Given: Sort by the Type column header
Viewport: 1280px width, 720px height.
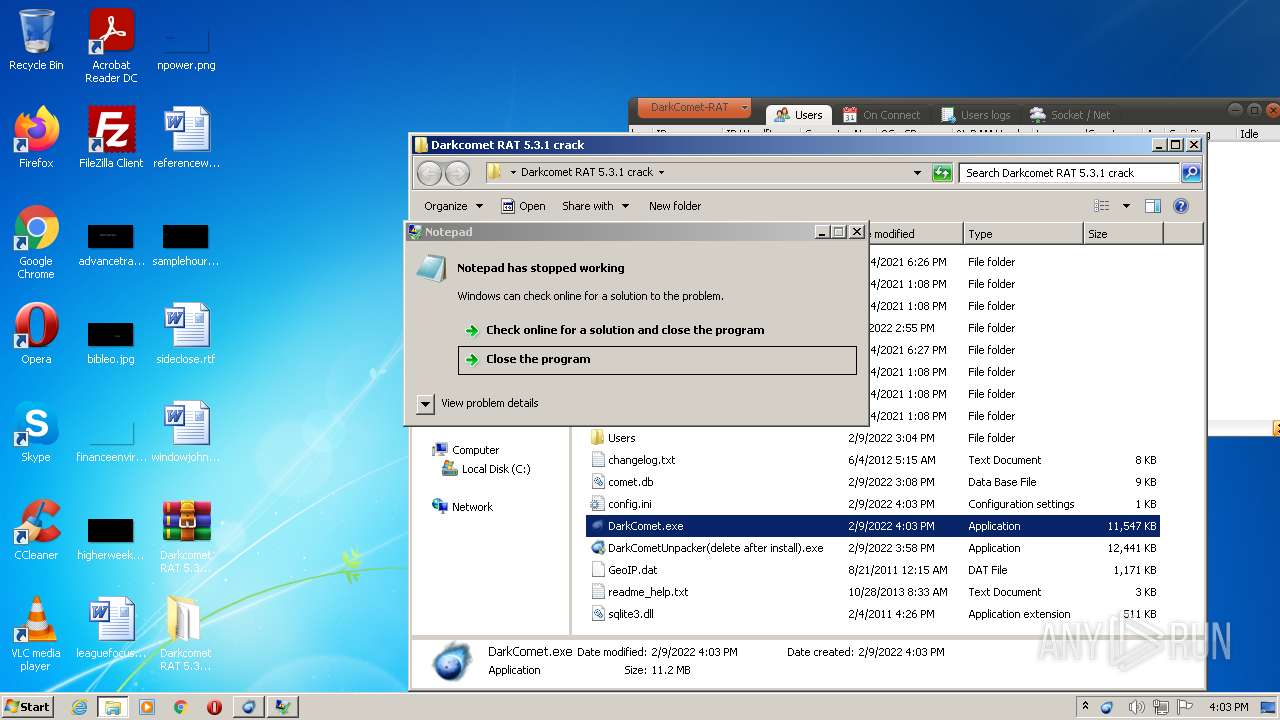Looking at the screenshot, I should [x=1023, y=234].
